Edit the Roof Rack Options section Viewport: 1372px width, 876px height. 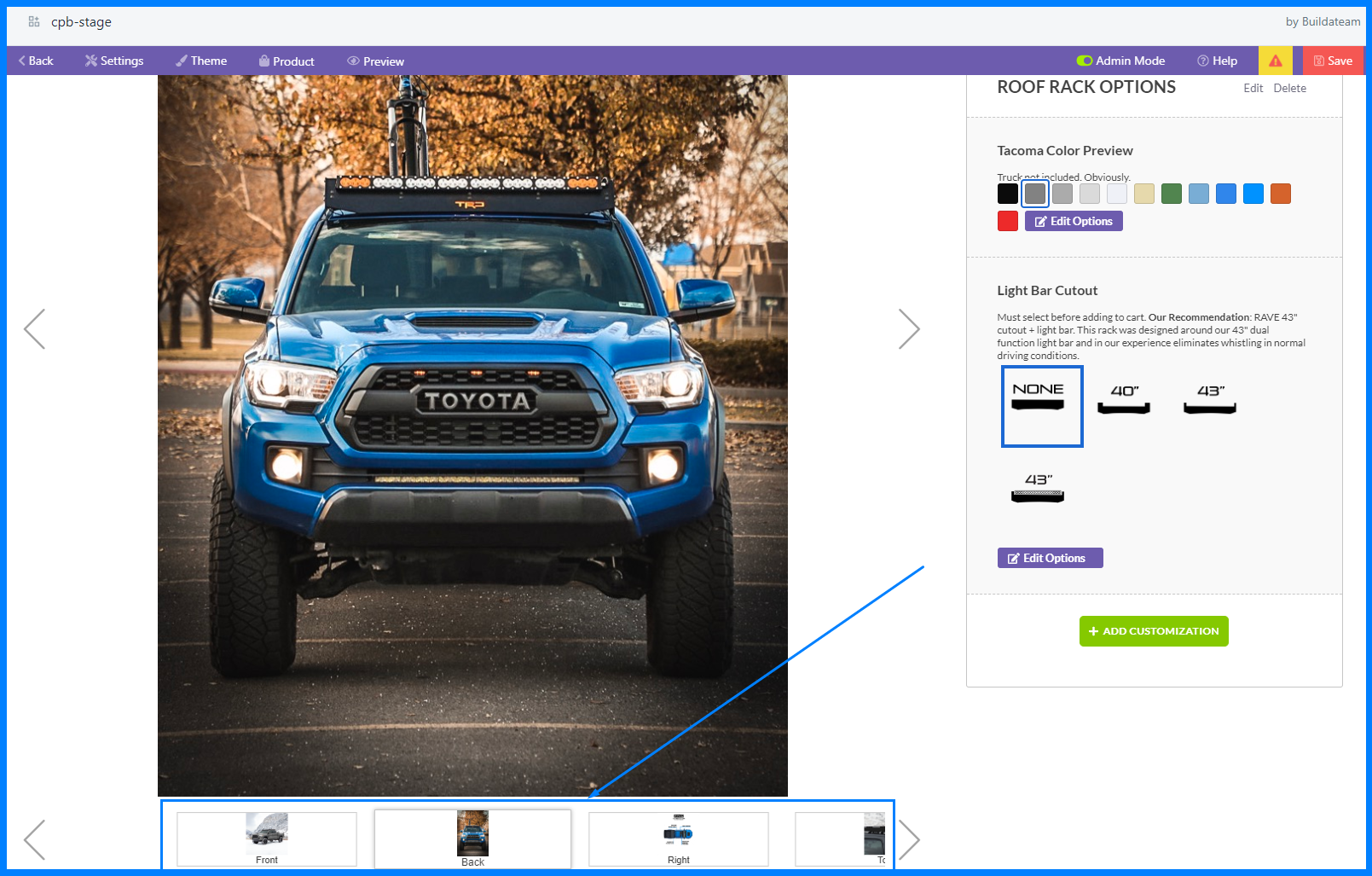tap(1253, 88)
